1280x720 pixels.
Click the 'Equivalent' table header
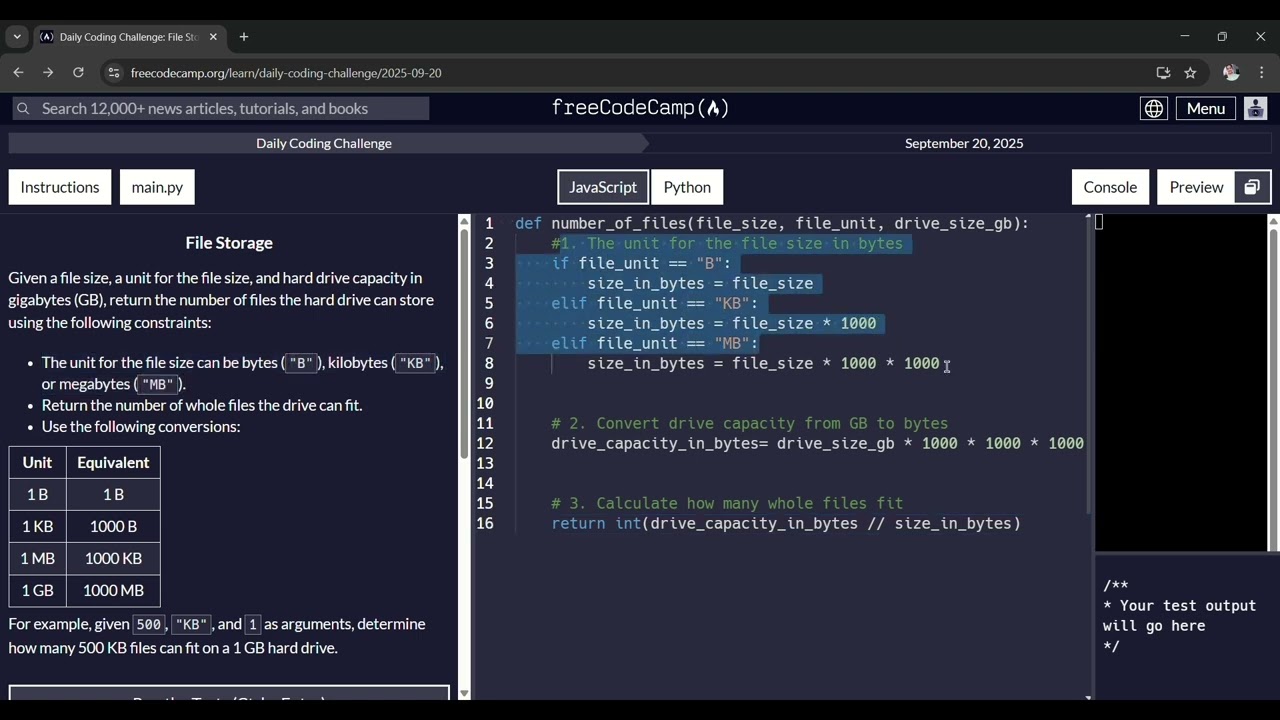pos(113,462)
